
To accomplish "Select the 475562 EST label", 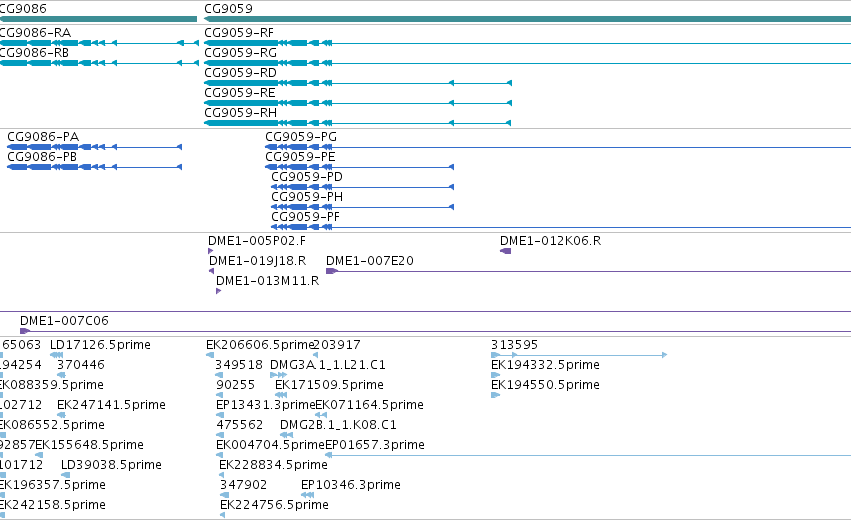I will click(x=240, y=426).
